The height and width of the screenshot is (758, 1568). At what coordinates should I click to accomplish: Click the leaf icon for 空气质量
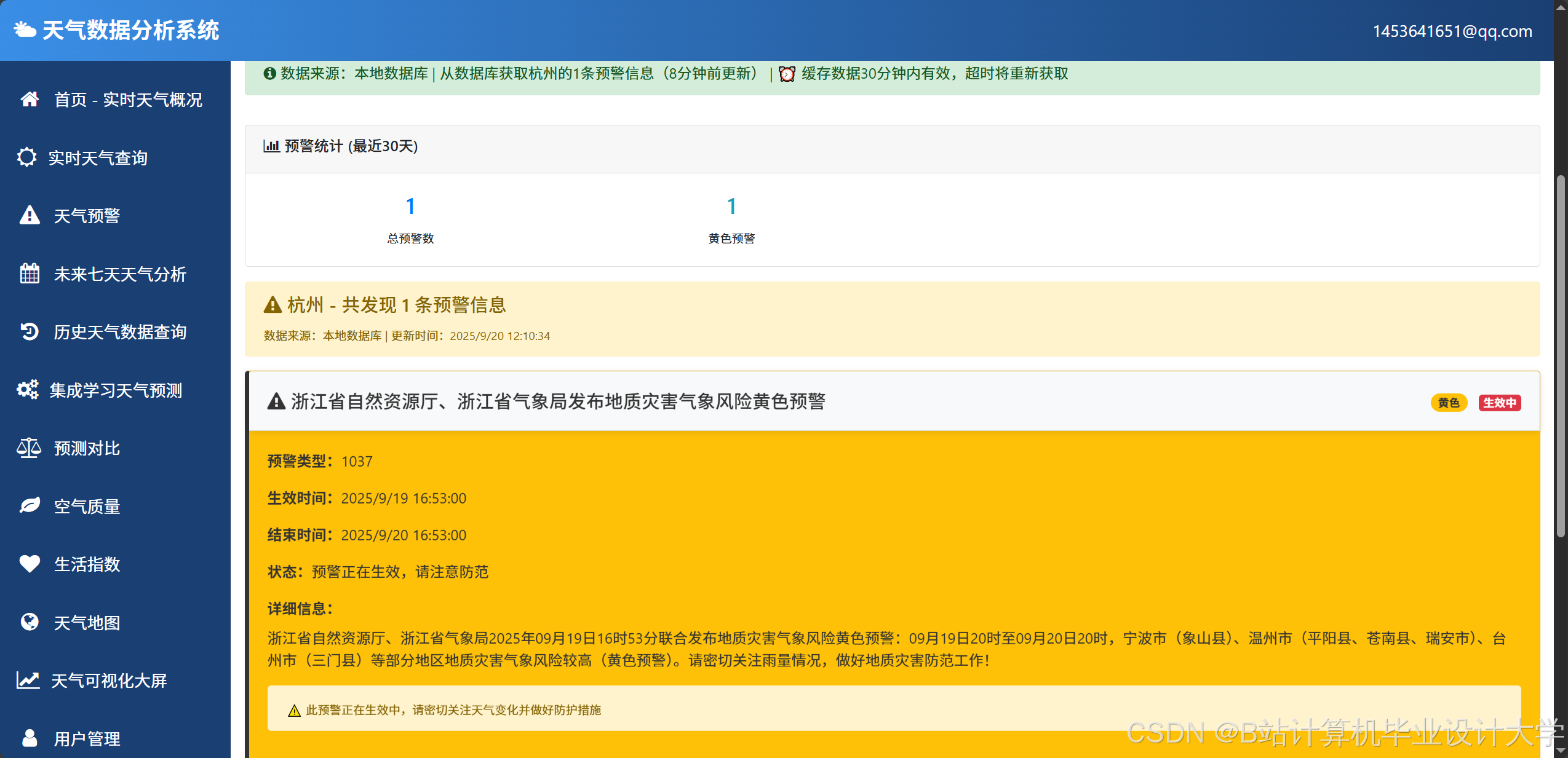coord(30,506)
